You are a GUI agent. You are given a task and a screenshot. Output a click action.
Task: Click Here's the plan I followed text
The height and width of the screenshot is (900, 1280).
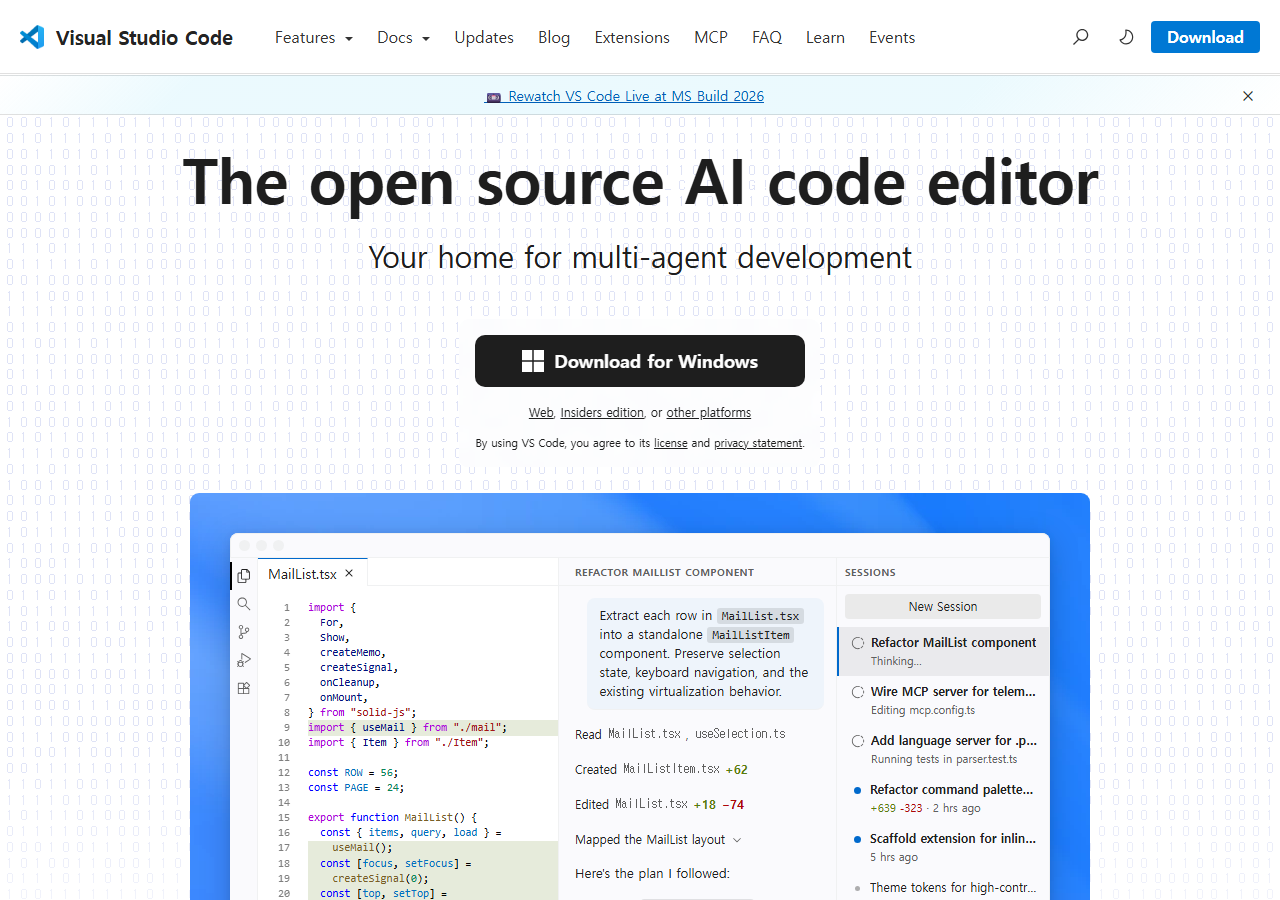pos(652,874)
